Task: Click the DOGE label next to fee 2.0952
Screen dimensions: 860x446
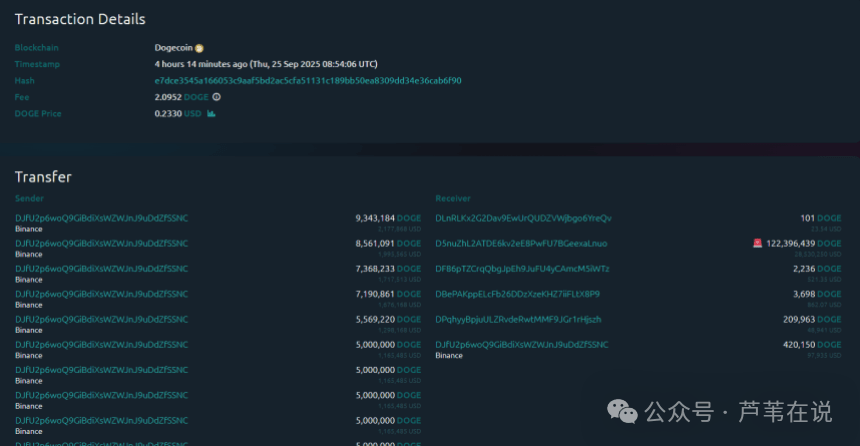Action: [197, 97]
